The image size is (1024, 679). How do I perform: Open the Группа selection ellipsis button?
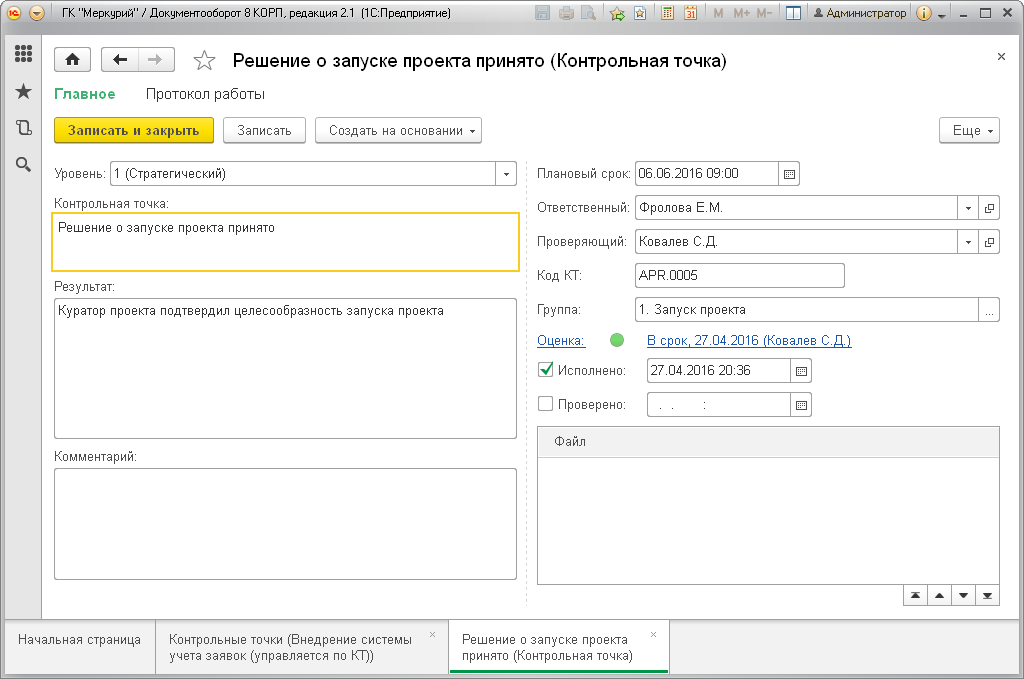(x=989, y=309)
